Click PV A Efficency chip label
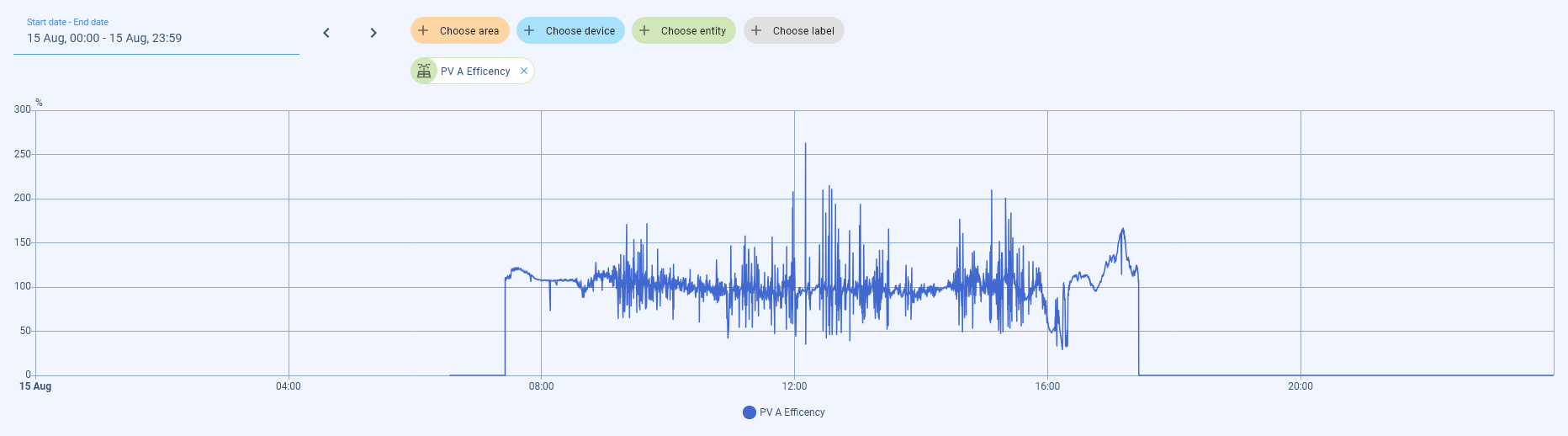Image resolution: width=1568 pixels, height=436 pixels. coord(475,72)
